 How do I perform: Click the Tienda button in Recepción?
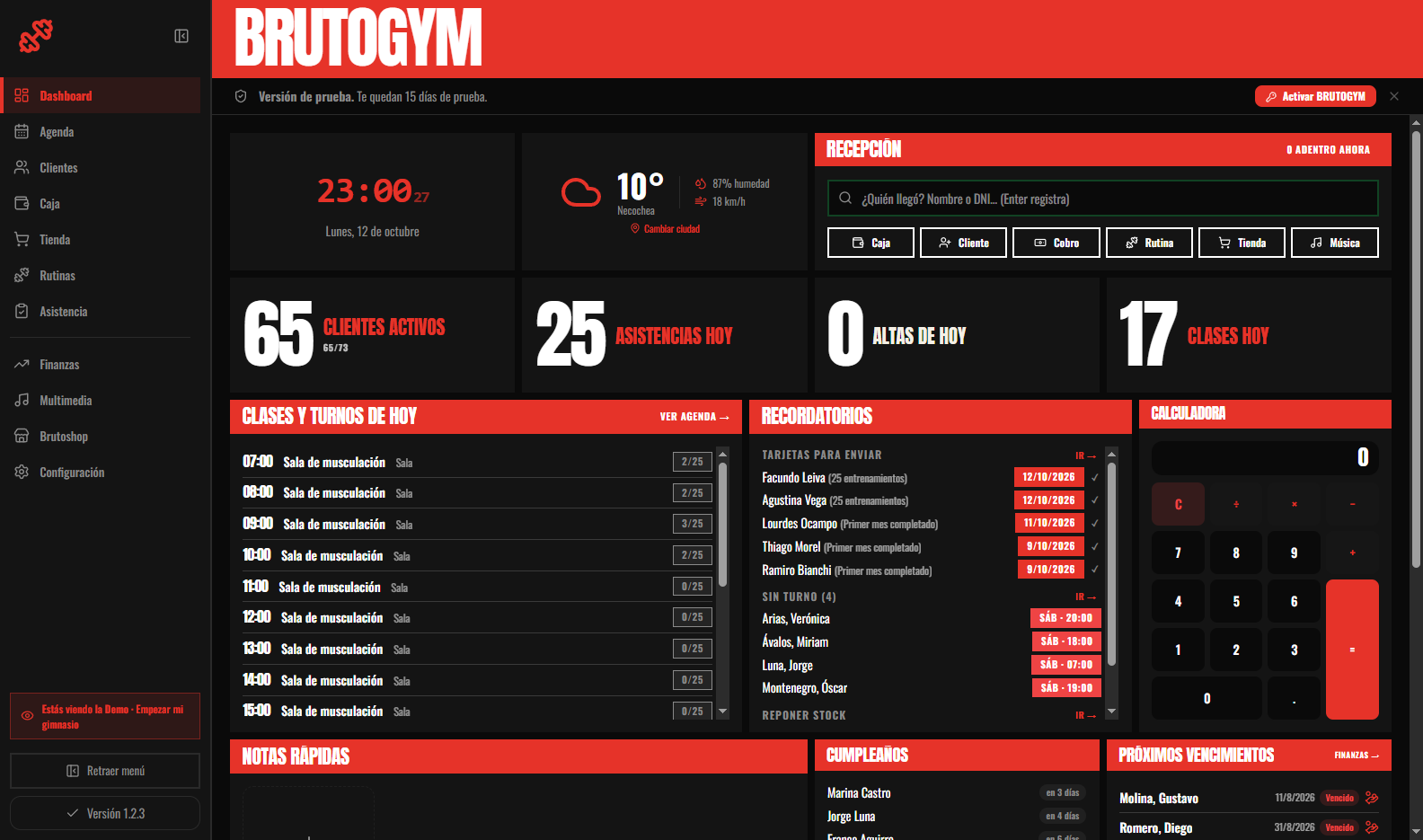point(1242,243)
